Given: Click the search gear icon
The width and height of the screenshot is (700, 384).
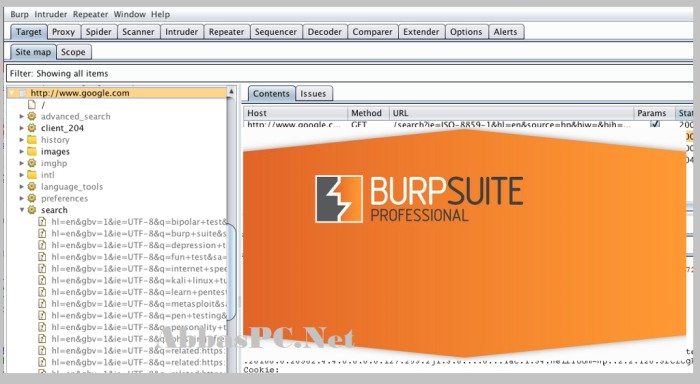Looking at the screenshot, I should (x=32, y=210).
